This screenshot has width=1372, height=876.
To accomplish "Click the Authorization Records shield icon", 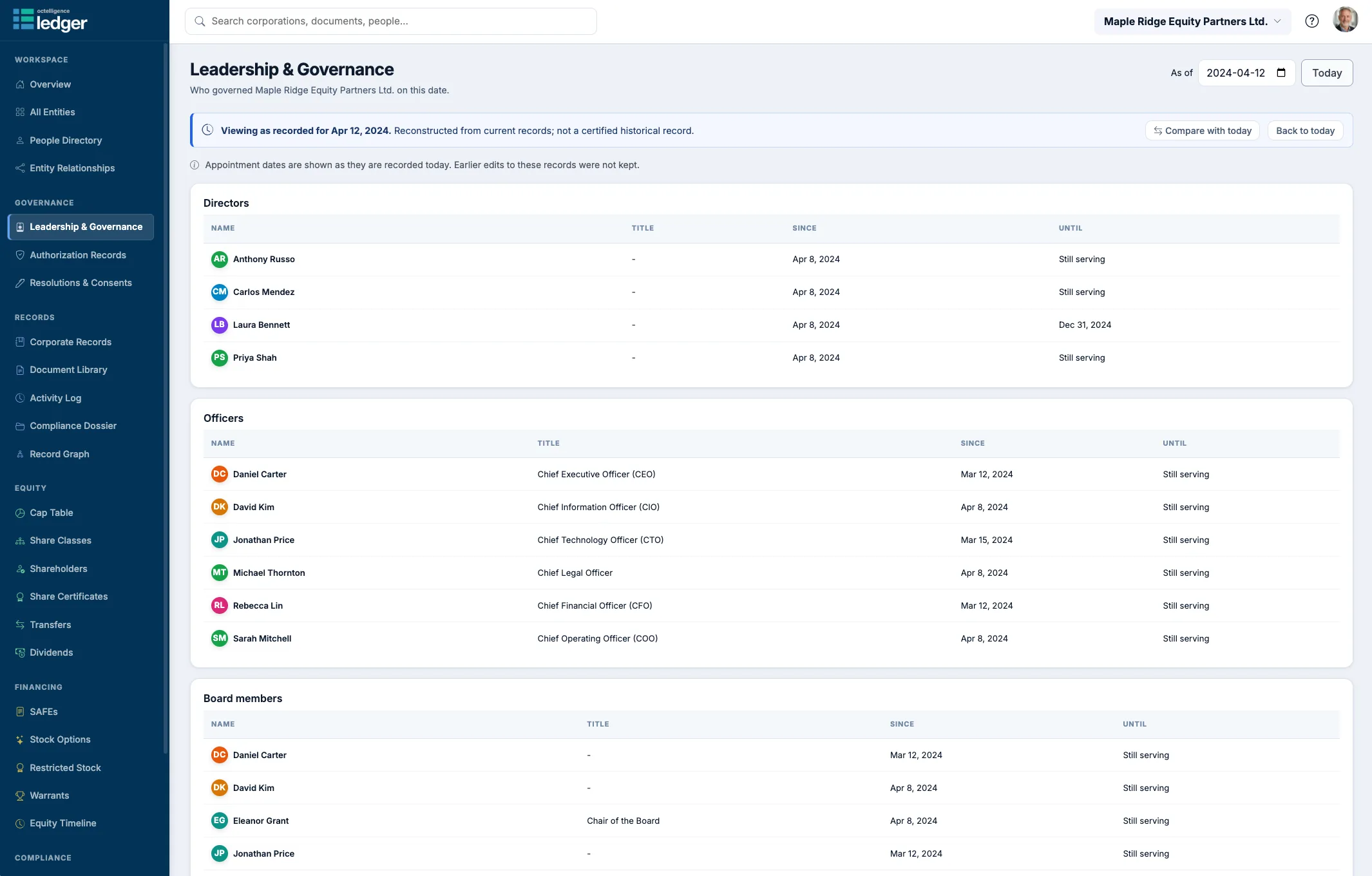I will (20, 255).
